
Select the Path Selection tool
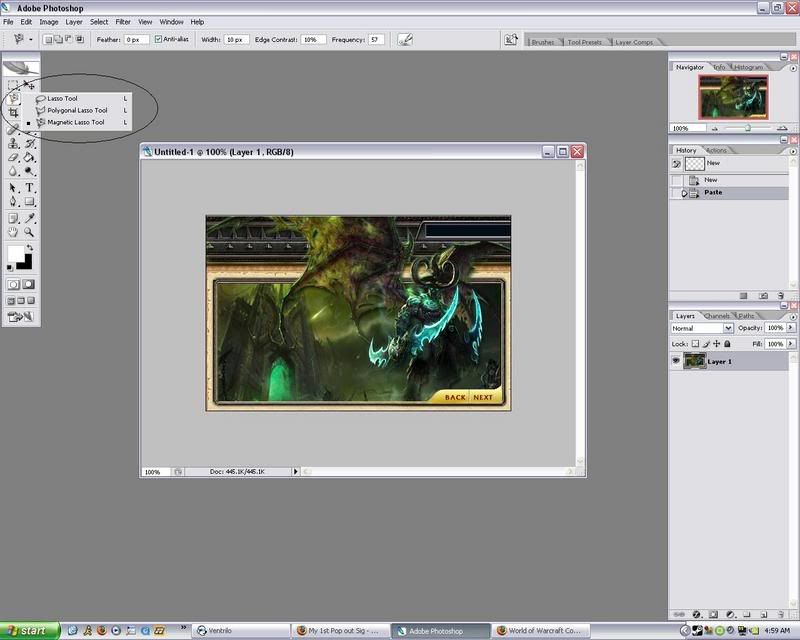pyautogui.click(x=13, y=188)
